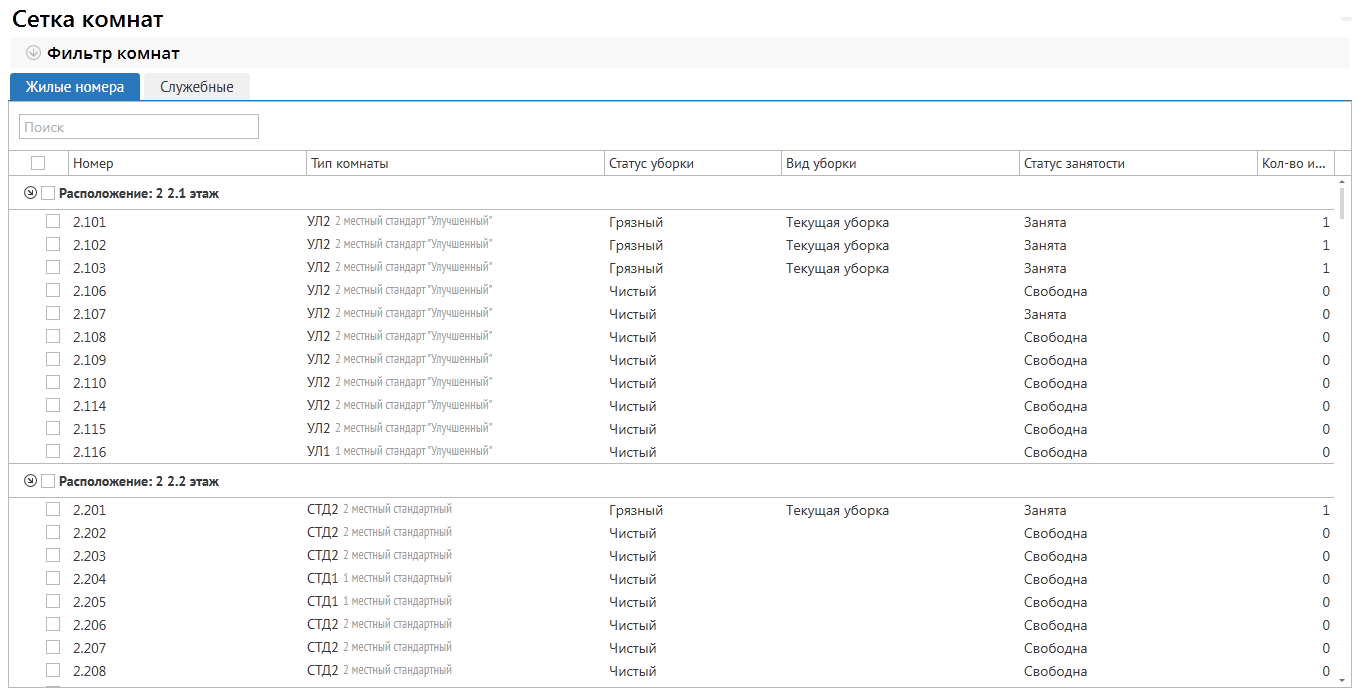This screenshot has width=1358, height=693.
Task: Click the scrollbar up arrow
Action: pos(1342,183)
